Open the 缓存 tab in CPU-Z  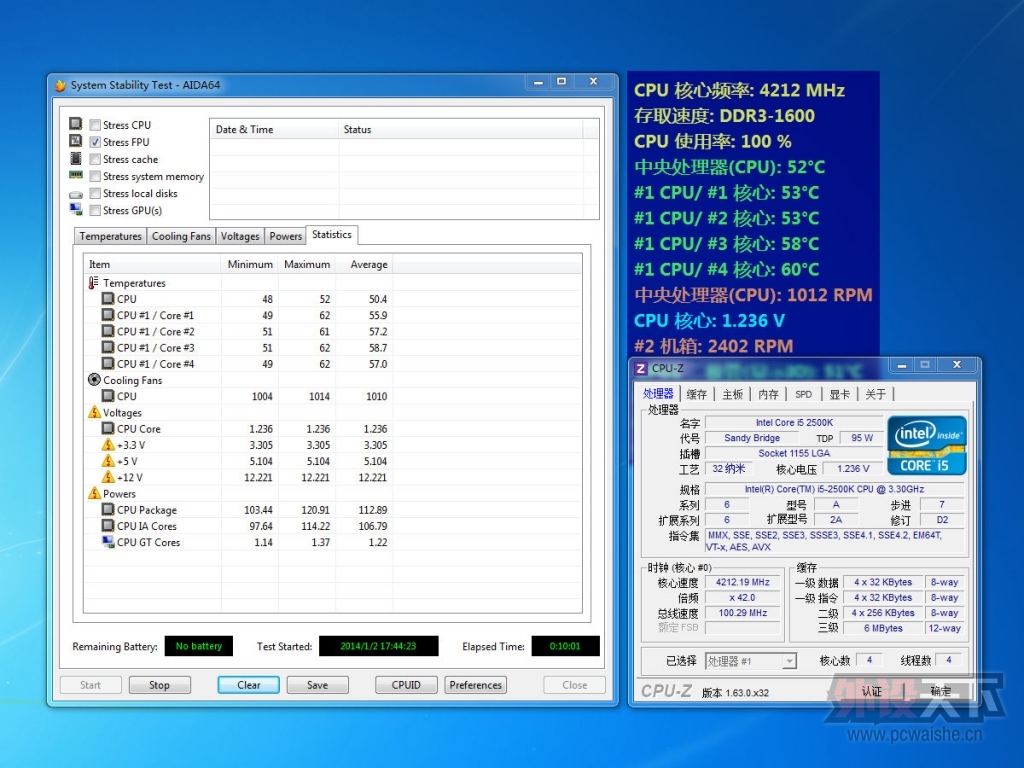(696, 394)
